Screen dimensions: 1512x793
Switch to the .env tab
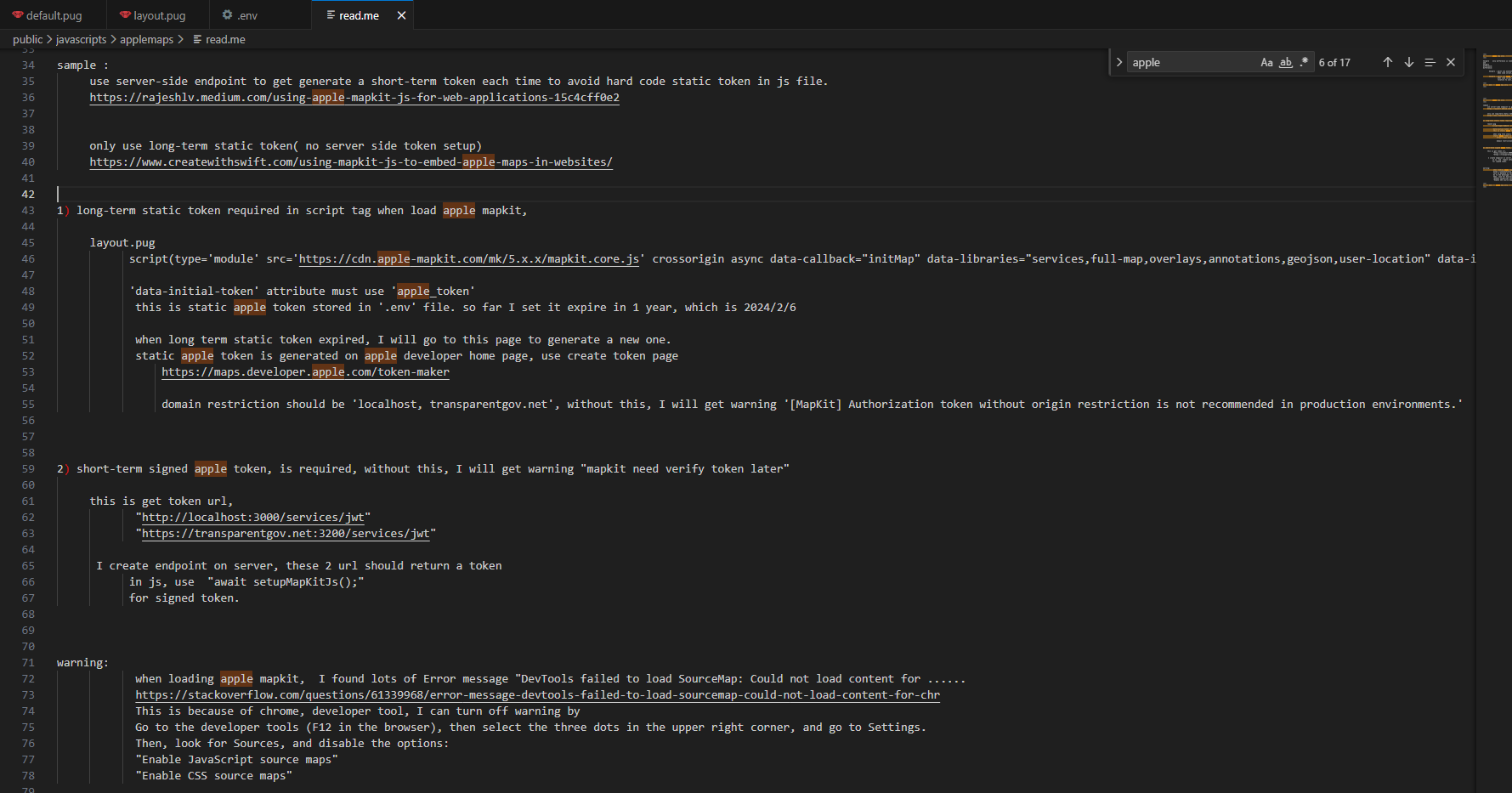click(246, 15)
